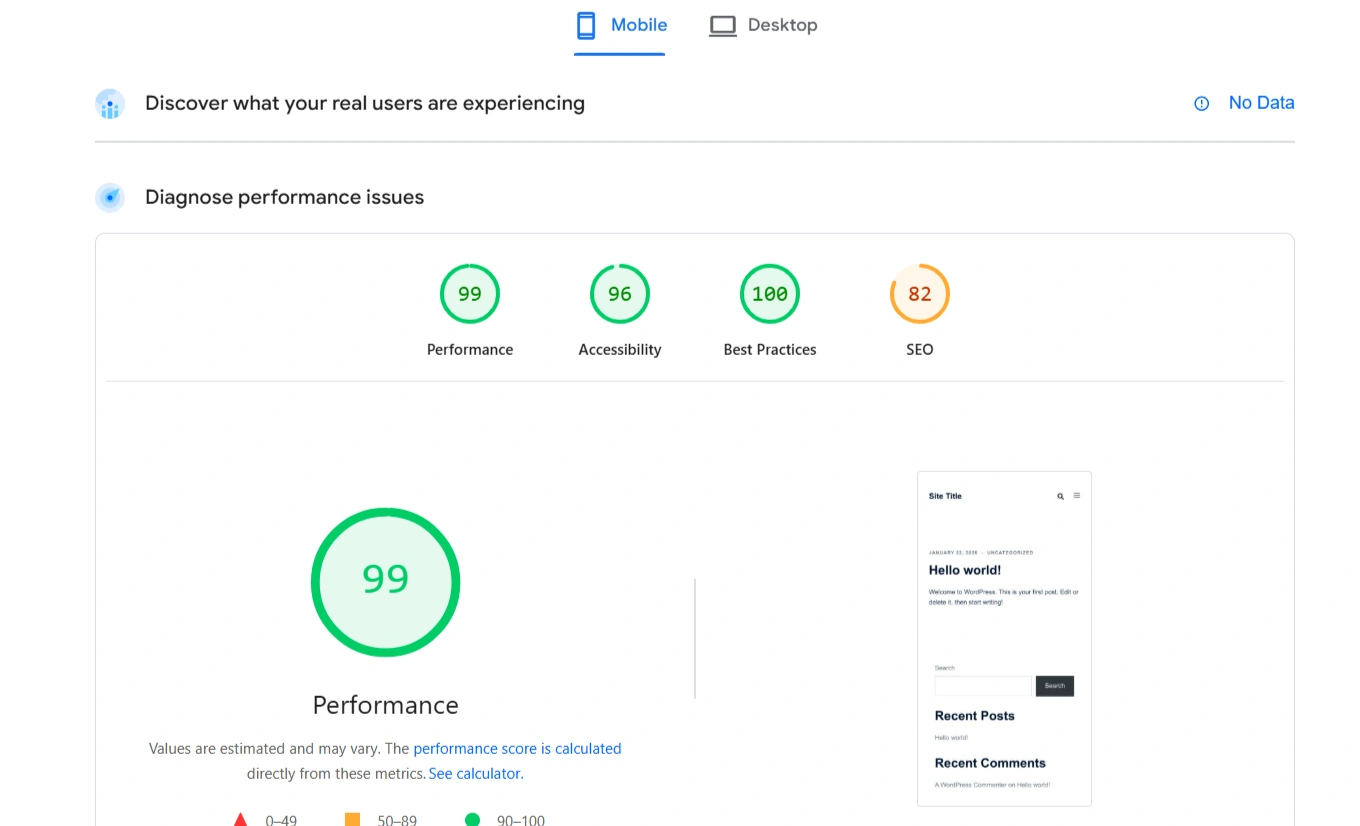Click the Discover what your real users heading

point(365,103)
